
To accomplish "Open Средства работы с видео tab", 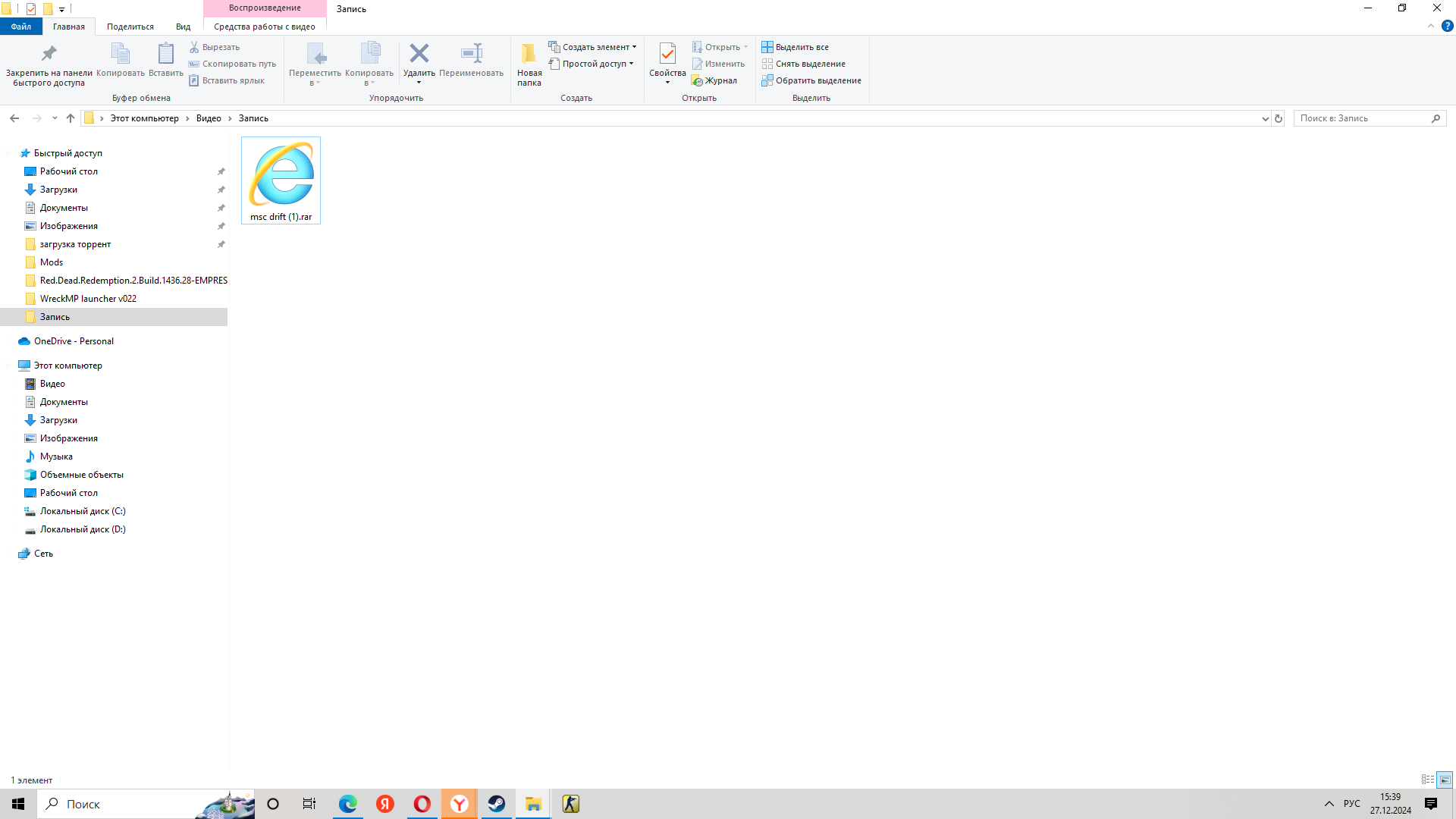I will [x=265, y=27].
